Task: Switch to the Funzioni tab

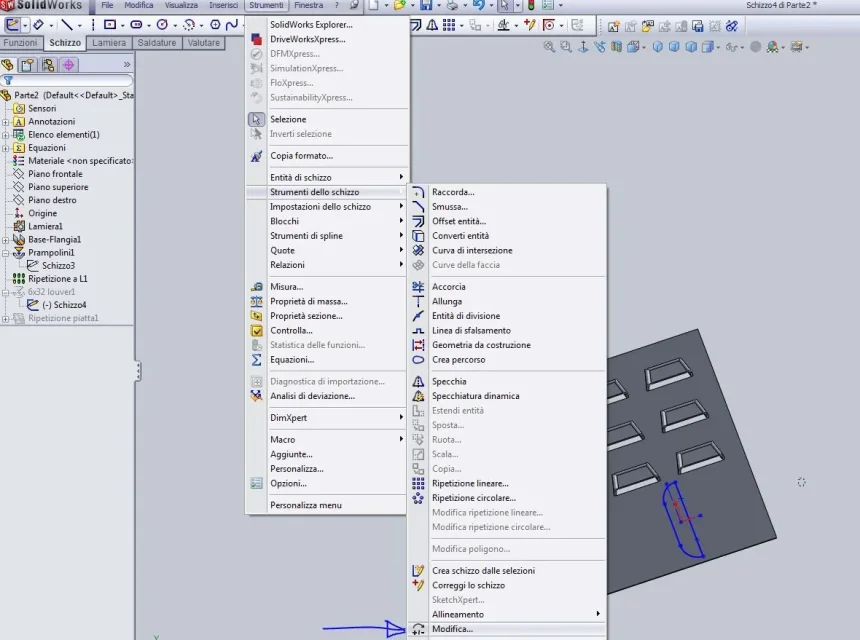Action: click(20, 43)
